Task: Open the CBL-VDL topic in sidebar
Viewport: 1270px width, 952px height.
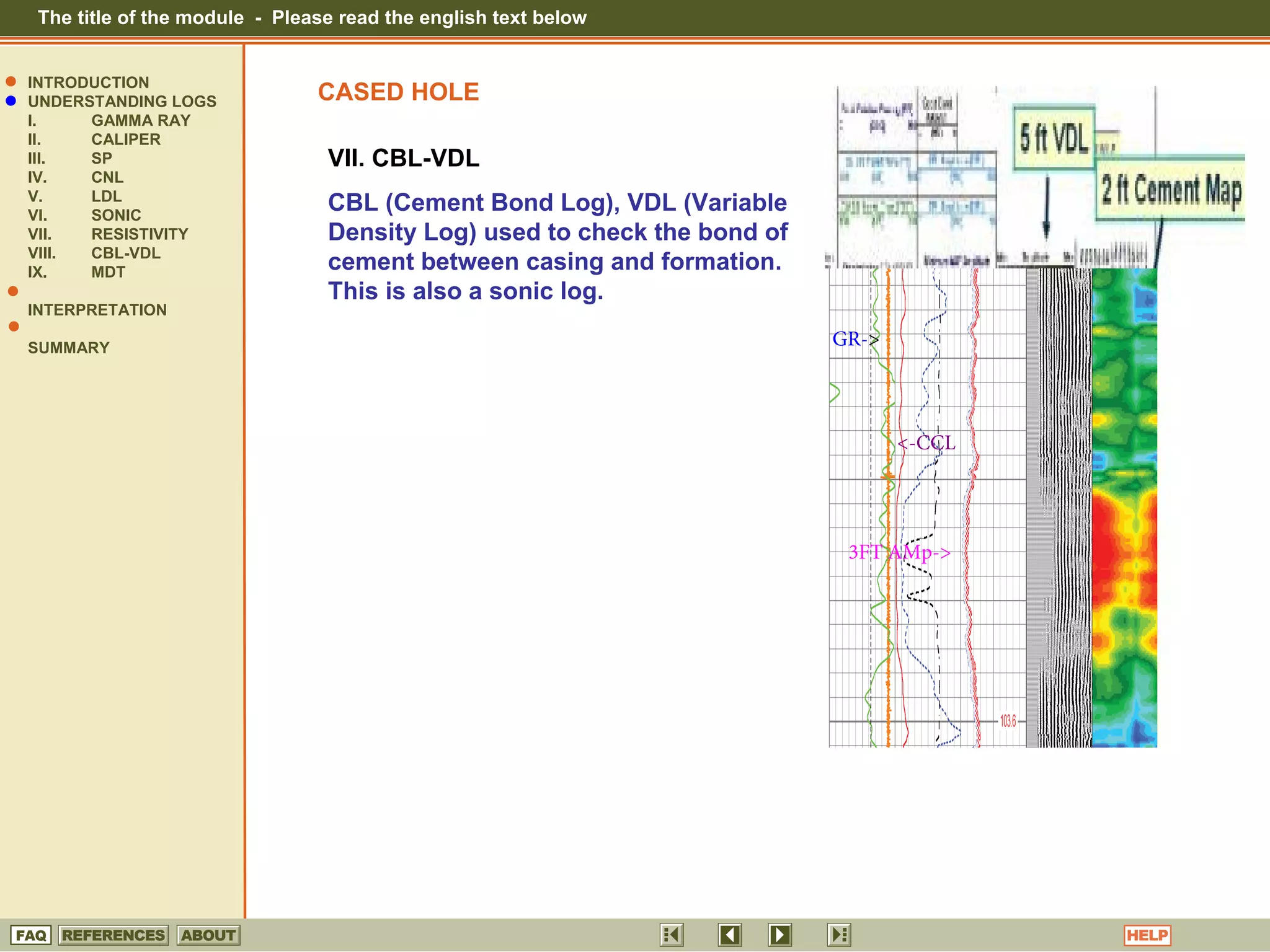Action: [126, 253]
